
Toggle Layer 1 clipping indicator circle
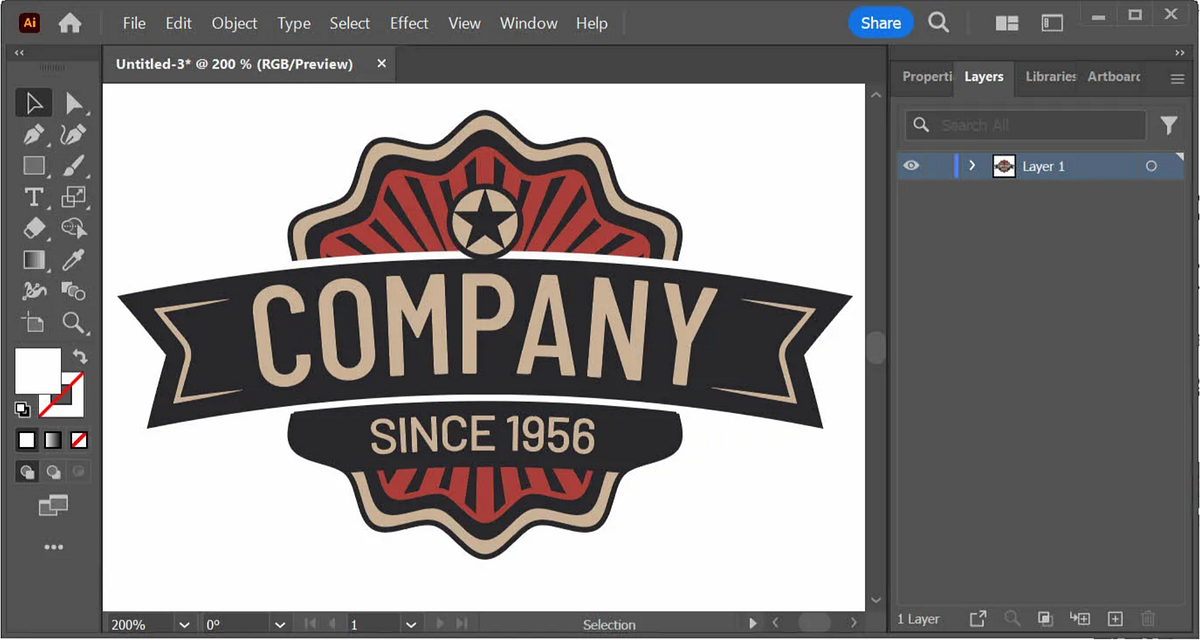[1152, 166]
